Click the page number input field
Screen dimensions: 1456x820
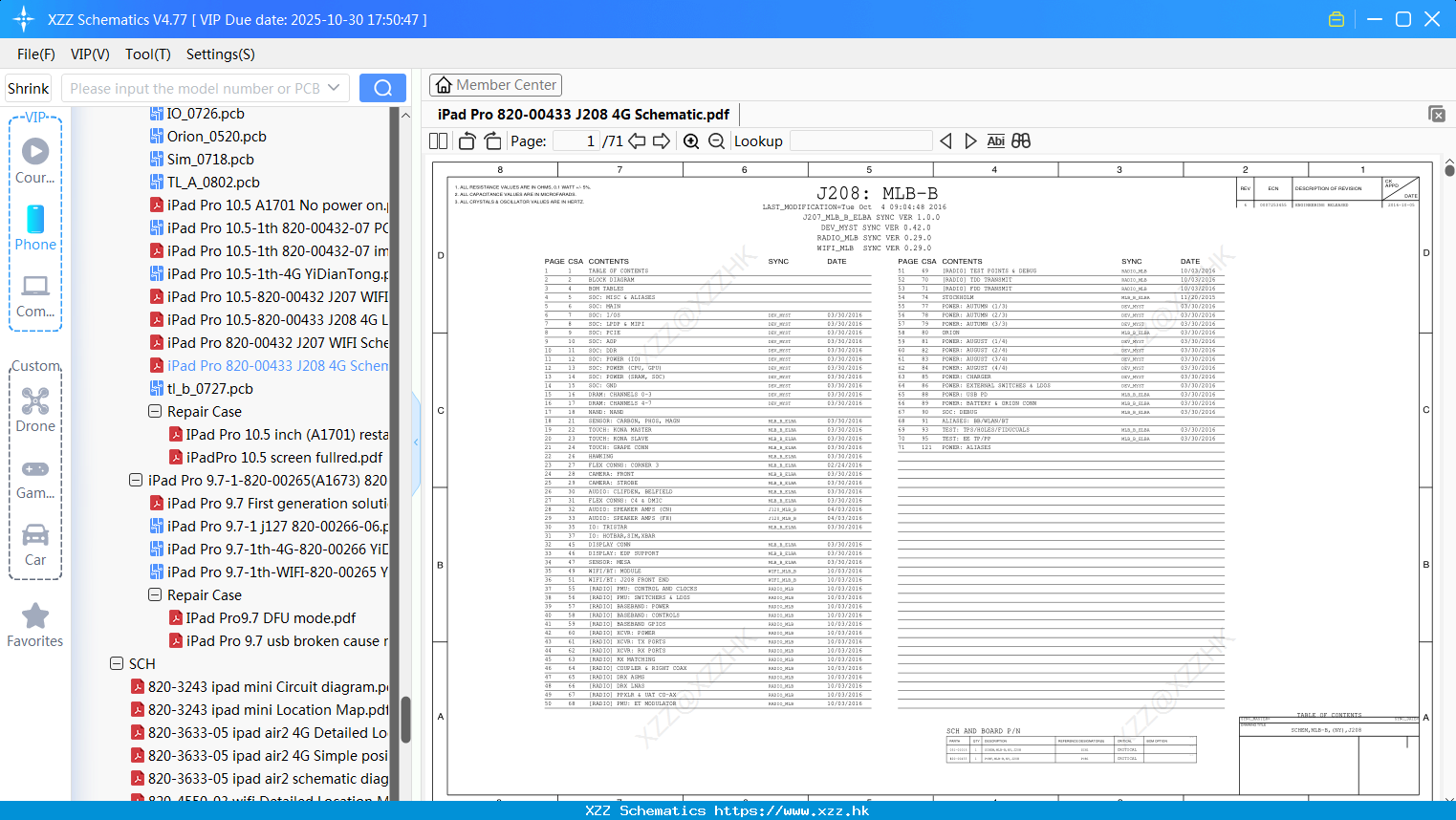(x=576, y=141)
